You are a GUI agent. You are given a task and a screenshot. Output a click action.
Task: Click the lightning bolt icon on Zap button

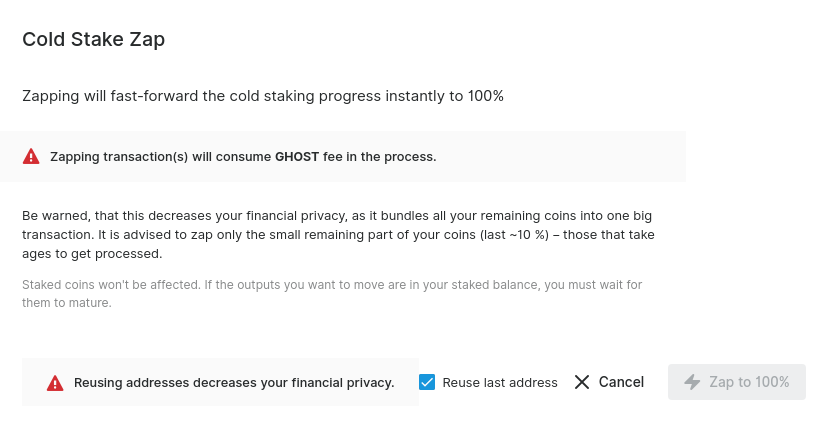tap(692, 382)
